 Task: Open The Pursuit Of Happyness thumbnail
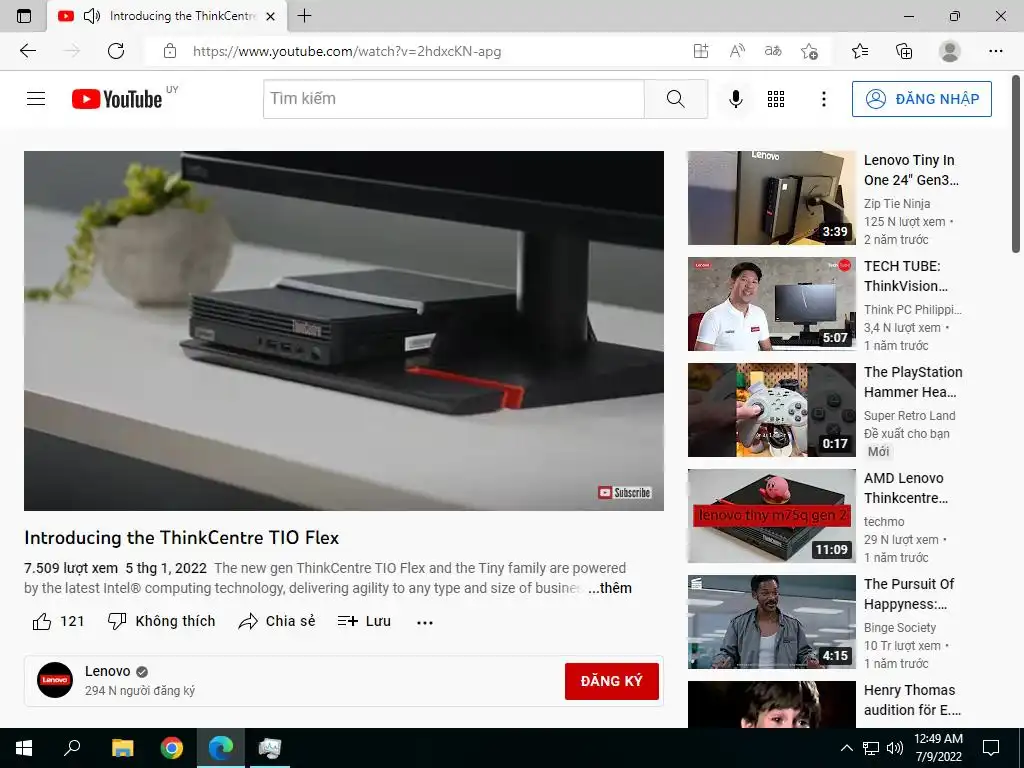pos(771,622)
